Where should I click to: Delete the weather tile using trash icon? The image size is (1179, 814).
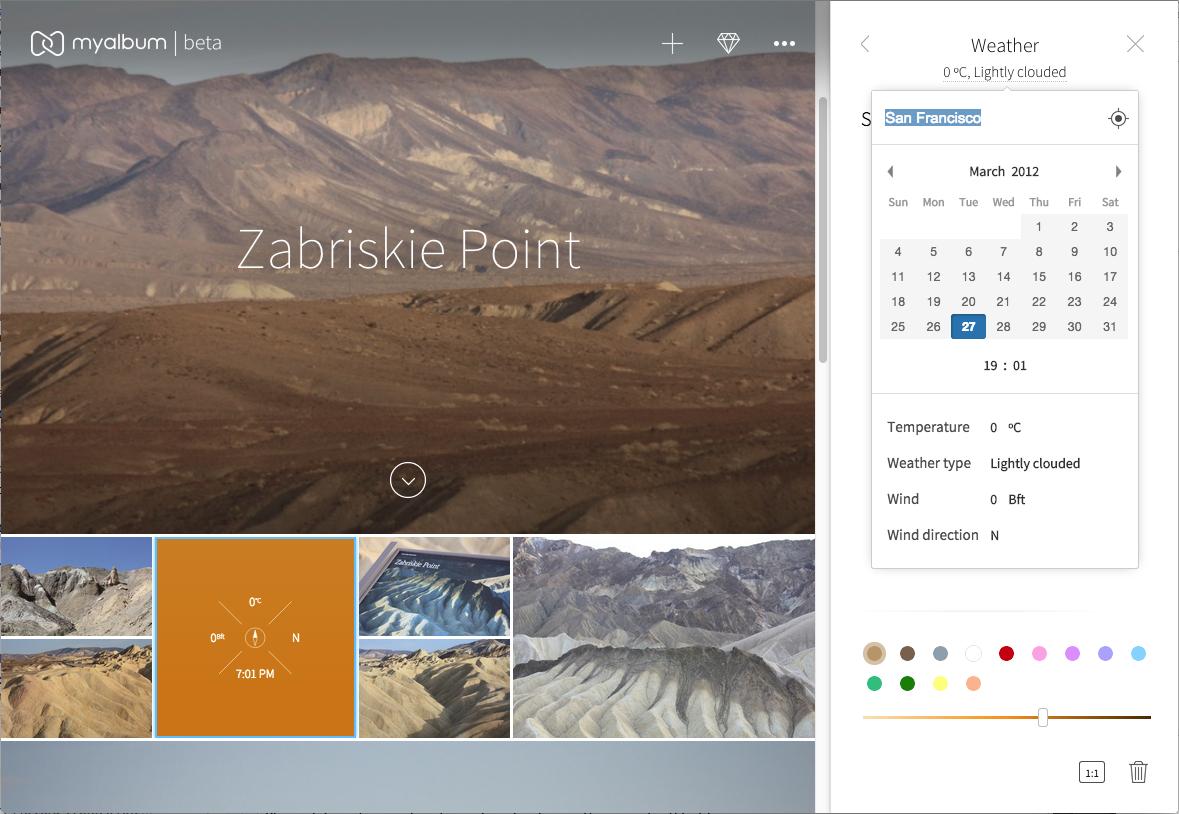(x=1138, y=772)
